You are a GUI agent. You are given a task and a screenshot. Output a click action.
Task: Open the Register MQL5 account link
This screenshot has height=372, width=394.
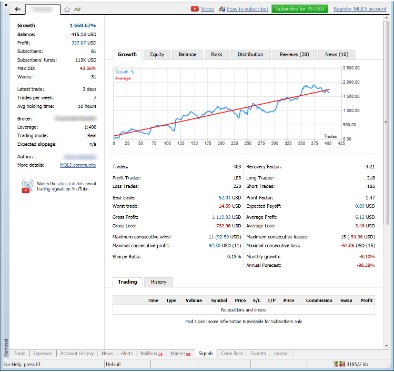tap(360, 9)
